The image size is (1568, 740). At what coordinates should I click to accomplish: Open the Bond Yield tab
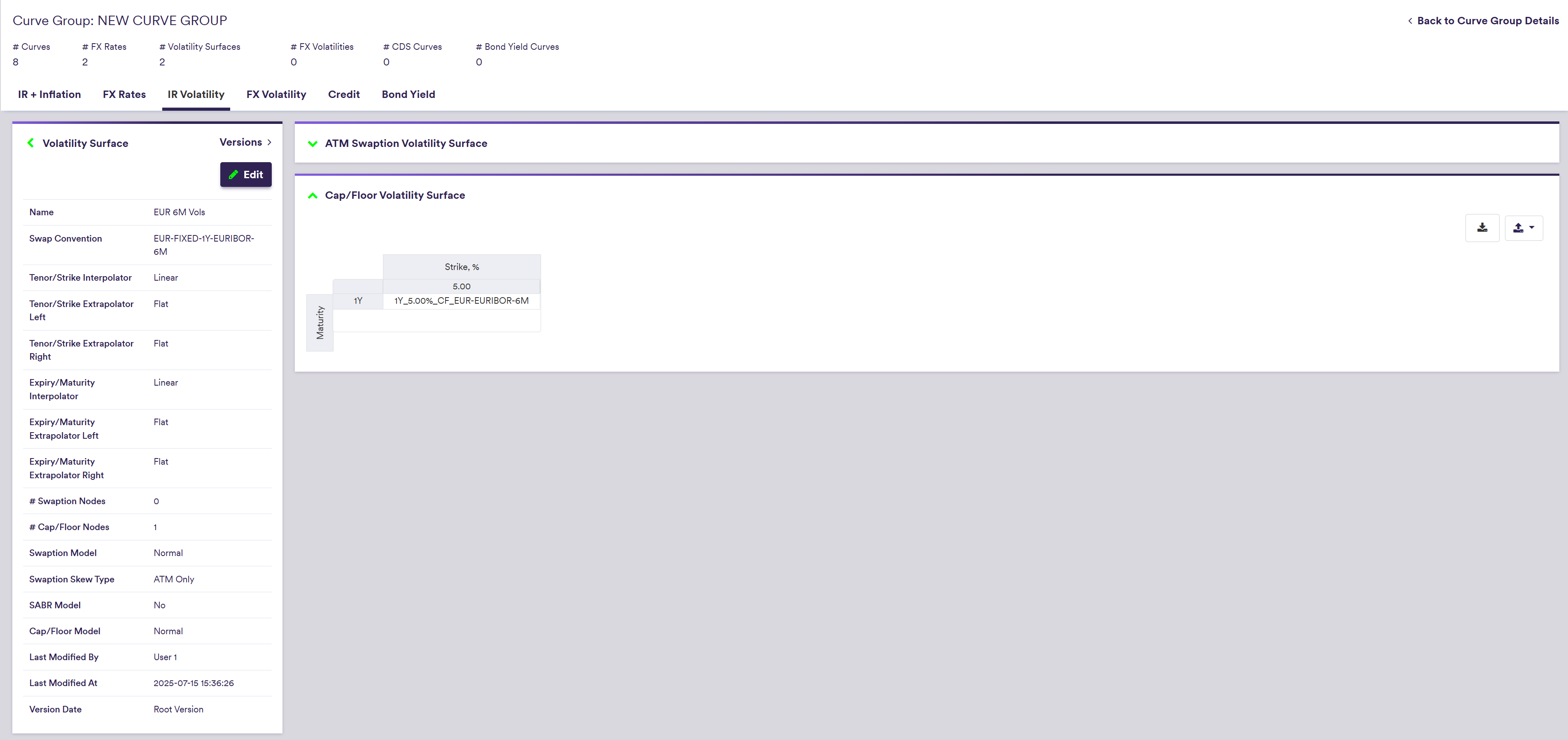408,94
